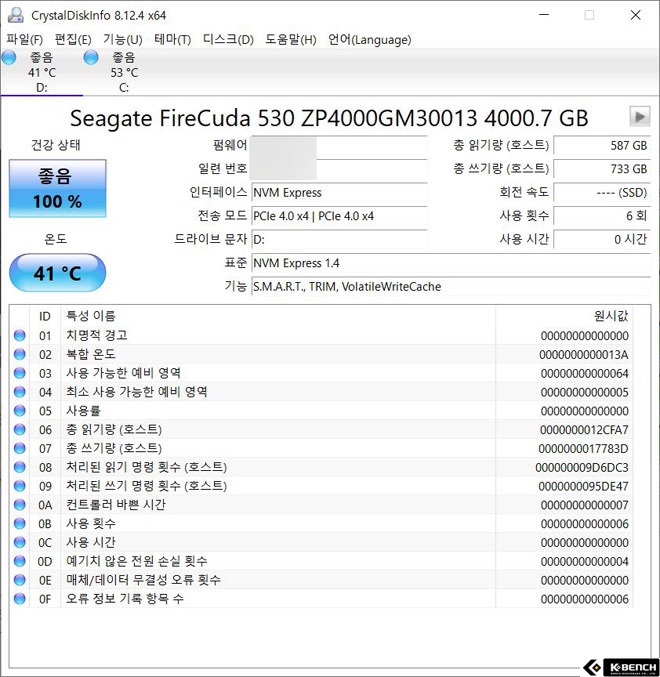Click the 원시값 column header
Screen dimensions: 660x677
tap(564, 316)
